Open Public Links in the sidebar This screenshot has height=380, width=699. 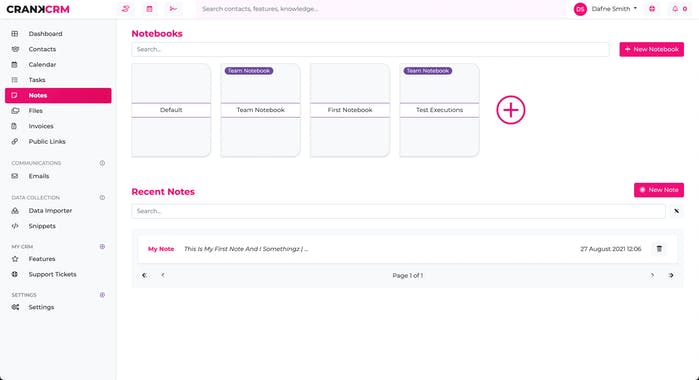[x=58, y=141]
